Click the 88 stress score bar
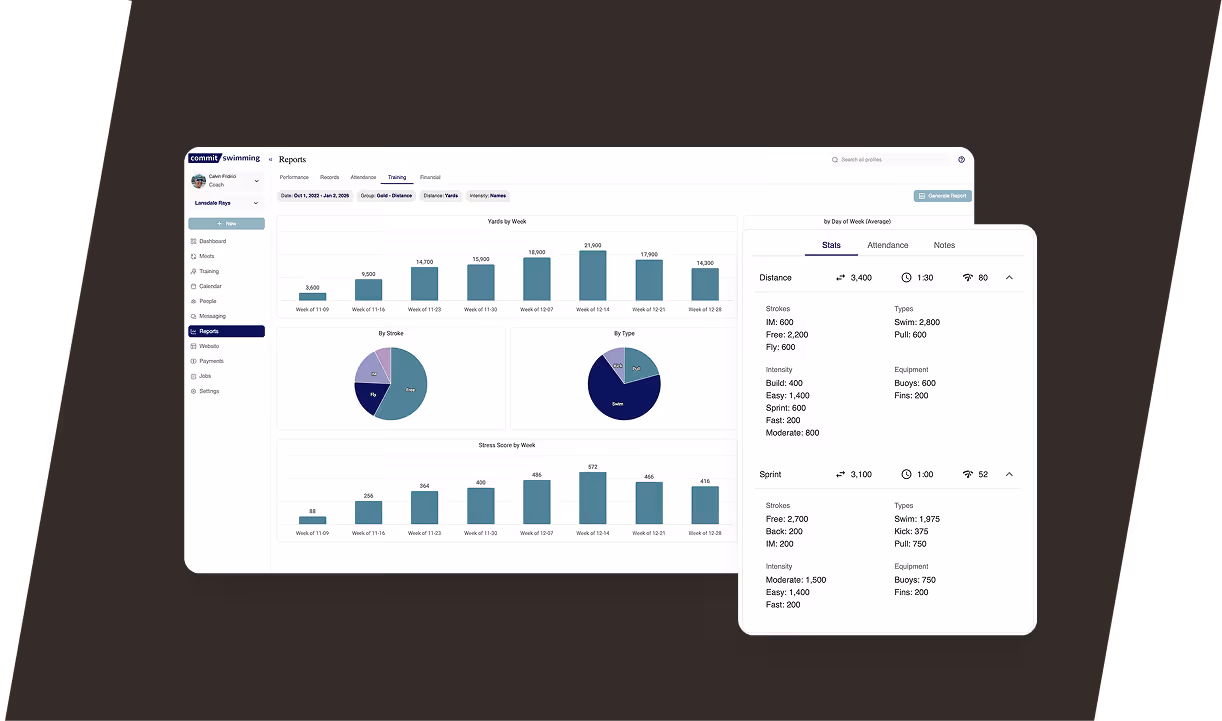Screen dimensions: 1222x721 [x=312, y=520]
